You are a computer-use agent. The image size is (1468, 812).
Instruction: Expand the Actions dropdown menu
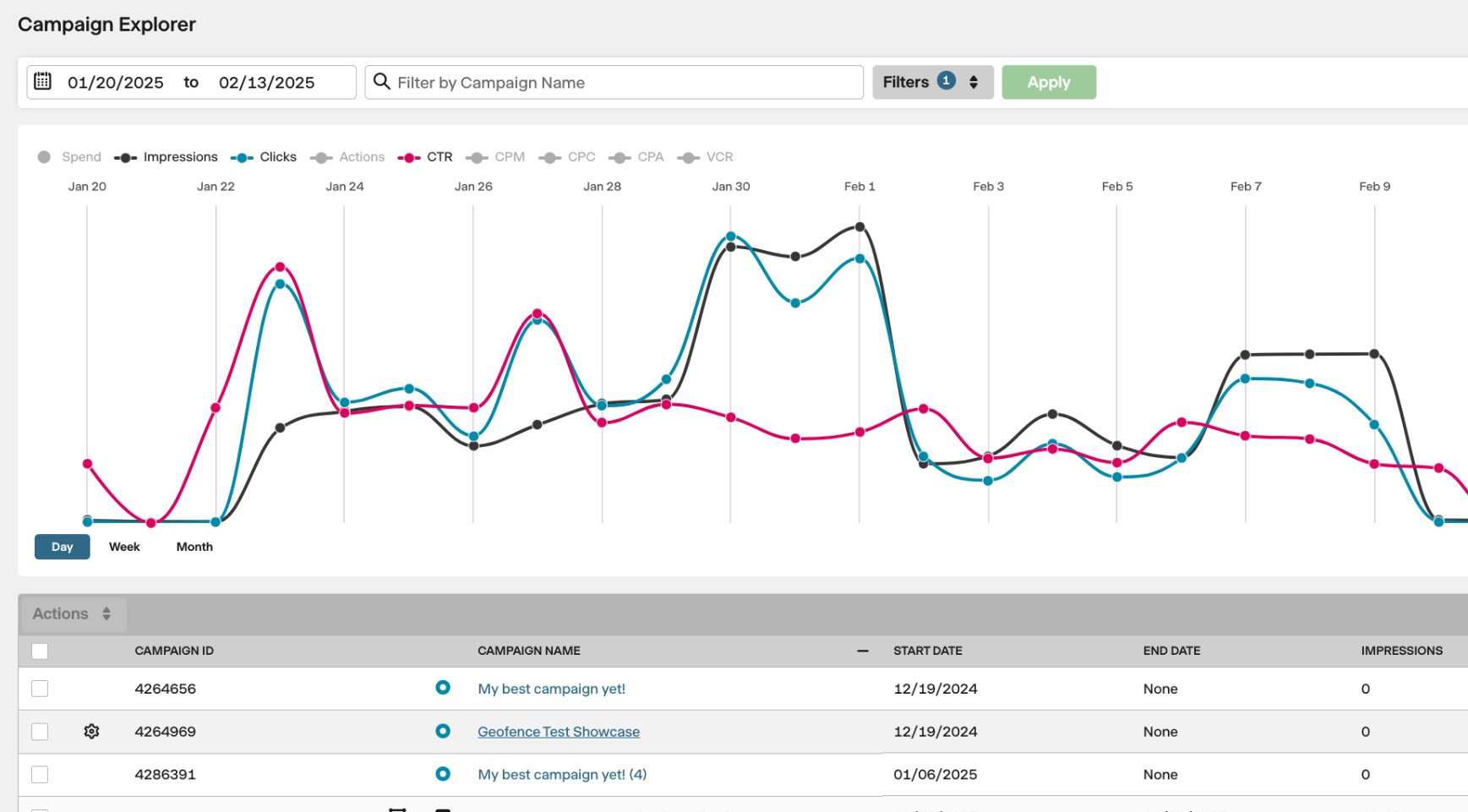72,614
